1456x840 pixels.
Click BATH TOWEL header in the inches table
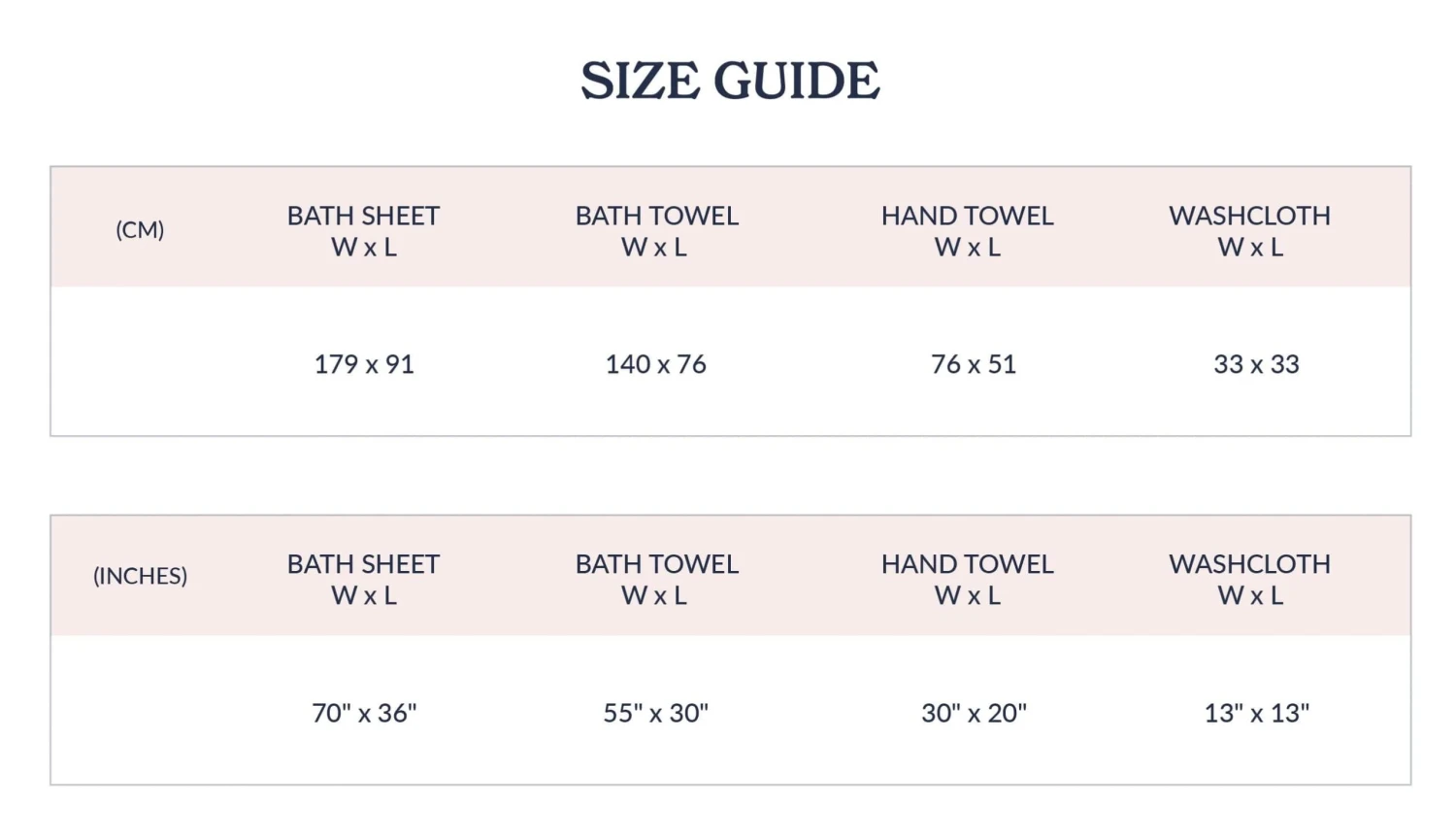click(656, 564)
